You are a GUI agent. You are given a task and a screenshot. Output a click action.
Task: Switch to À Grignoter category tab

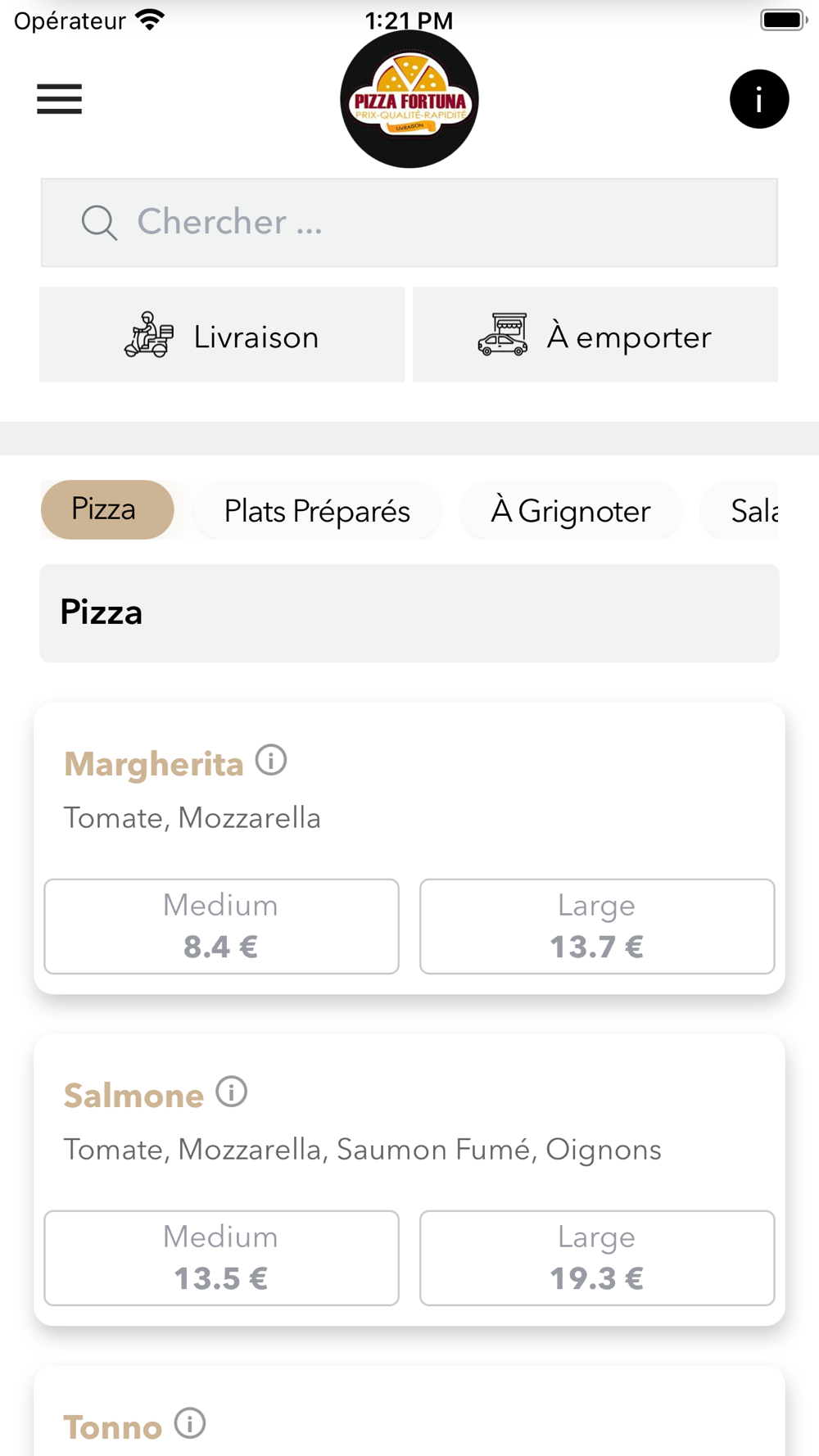click(x=571, y=511)
